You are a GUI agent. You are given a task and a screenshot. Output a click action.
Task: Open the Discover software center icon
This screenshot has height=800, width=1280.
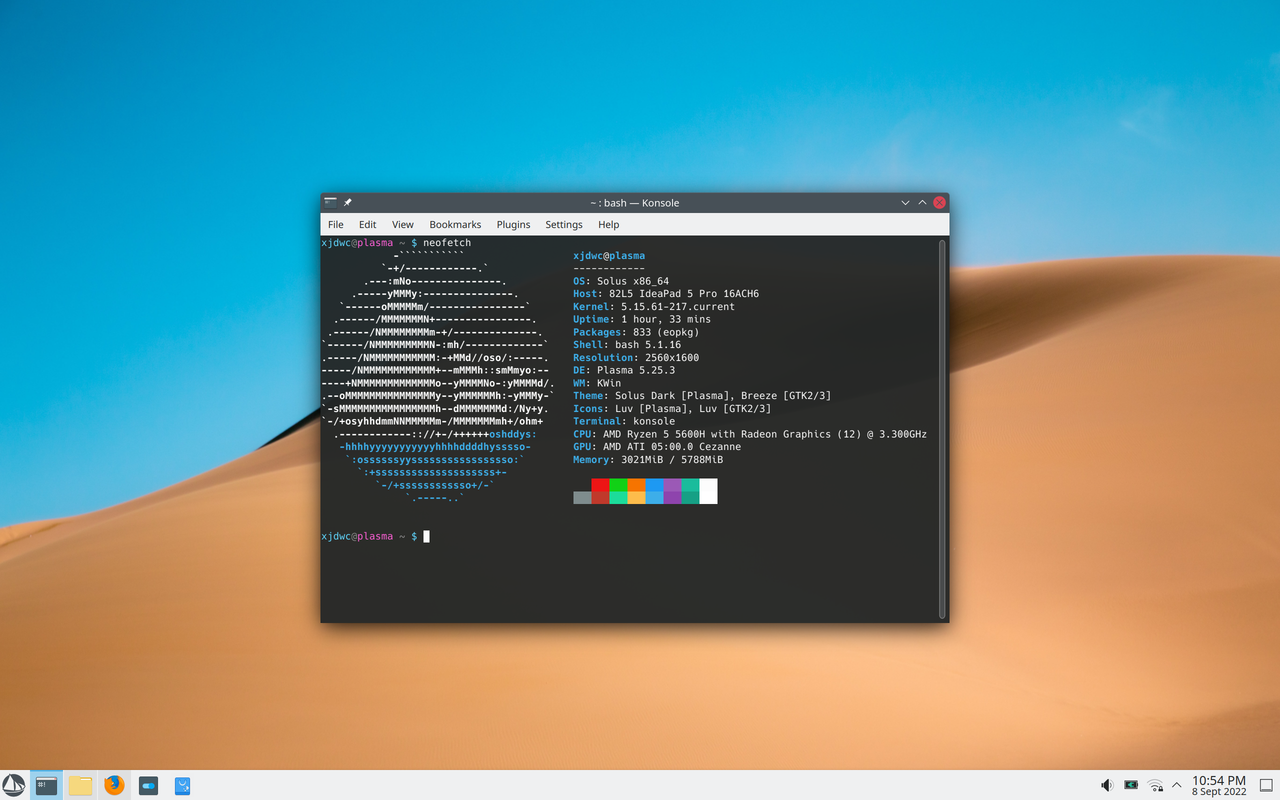click(x=182, y=785)
